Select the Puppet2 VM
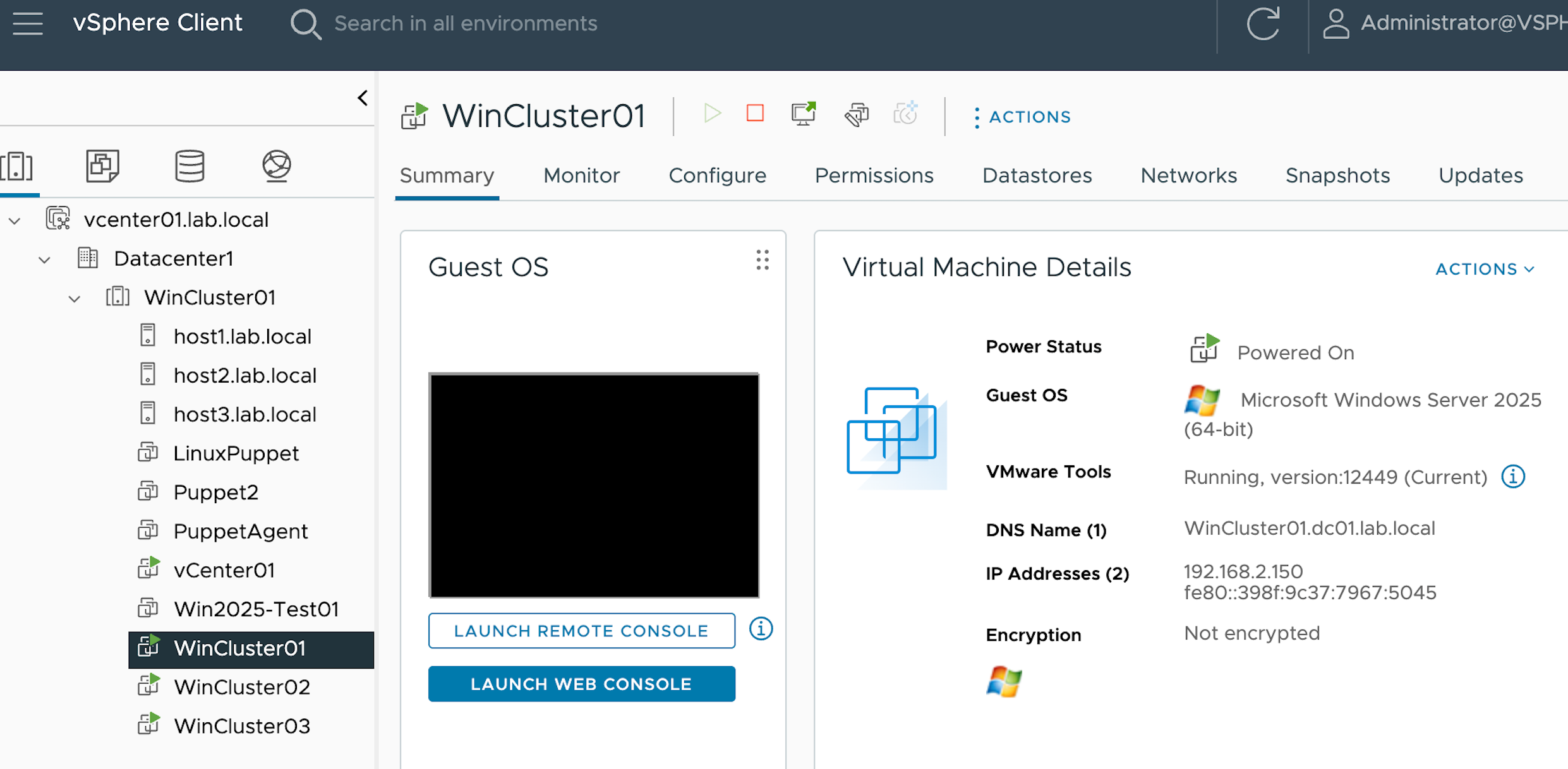This screenshot has width=1568, height=769. 215,492
